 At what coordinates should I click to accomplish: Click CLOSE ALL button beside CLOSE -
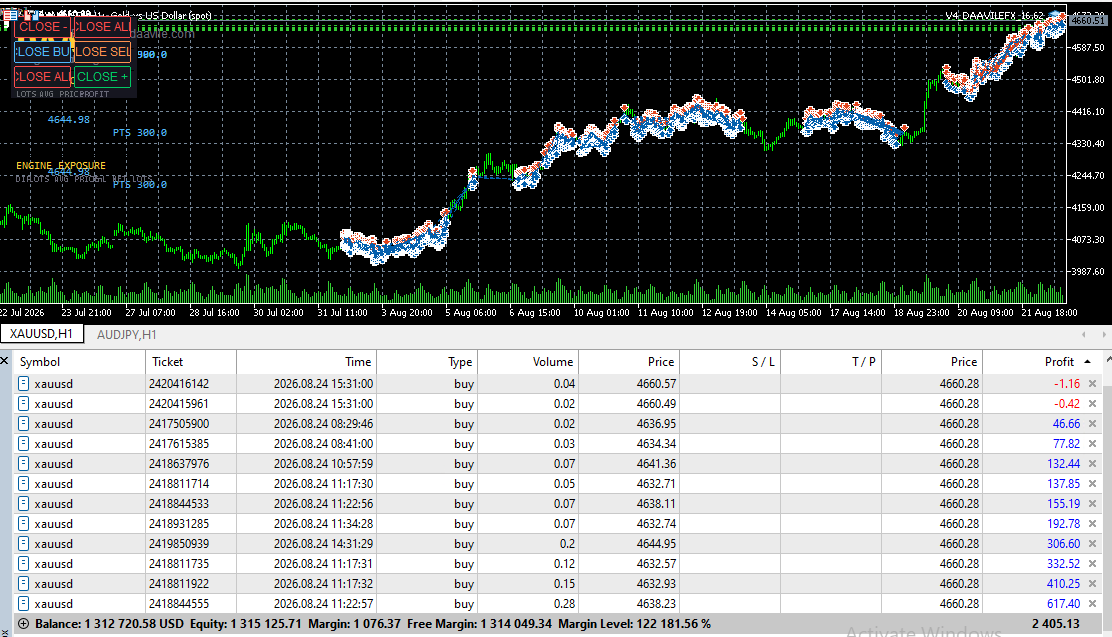(x=103, y=27)
